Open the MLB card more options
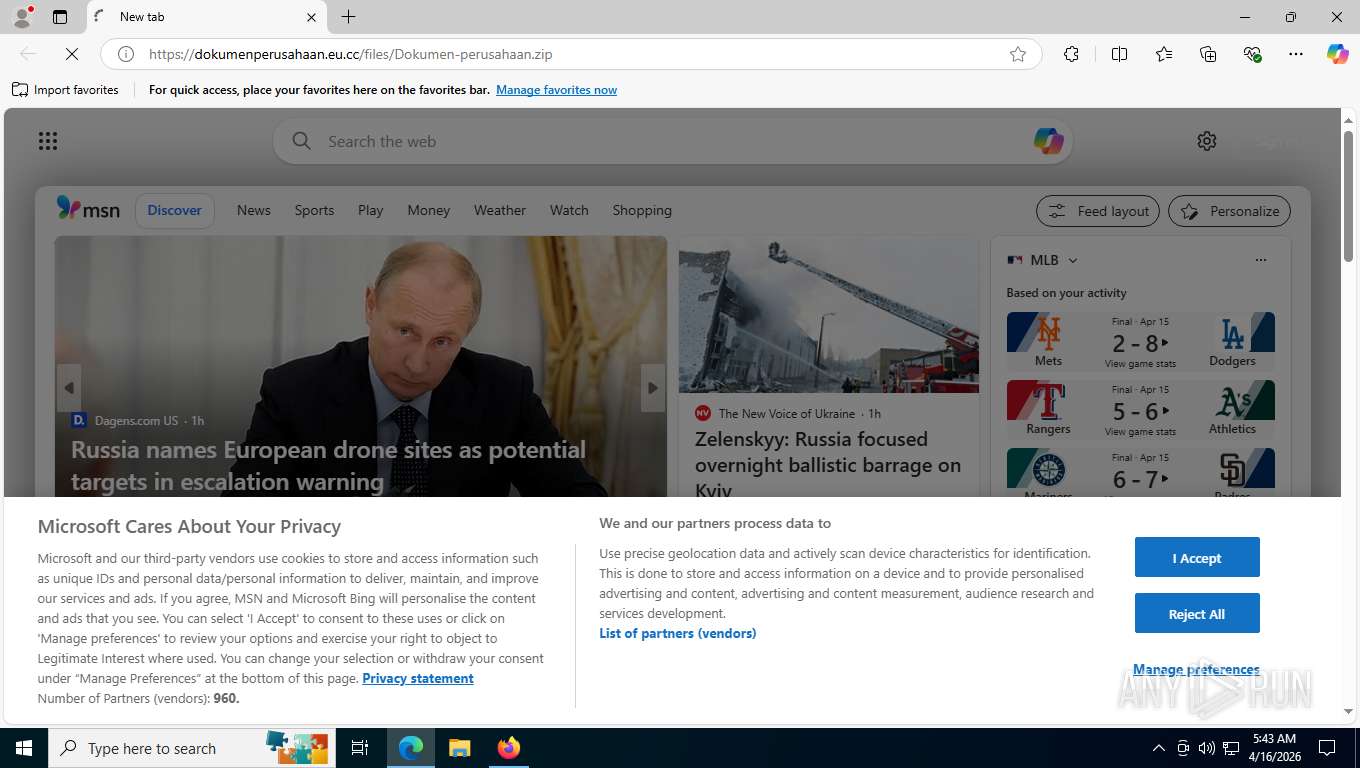 [1261, 260]
